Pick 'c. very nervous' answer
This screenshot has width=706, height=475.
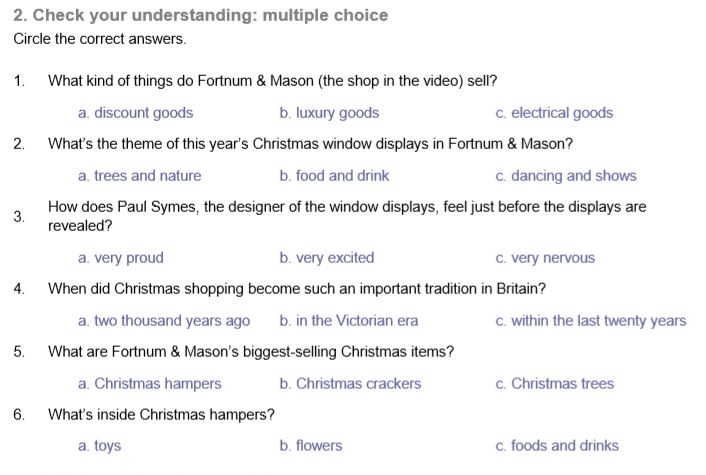click(545, 258)
